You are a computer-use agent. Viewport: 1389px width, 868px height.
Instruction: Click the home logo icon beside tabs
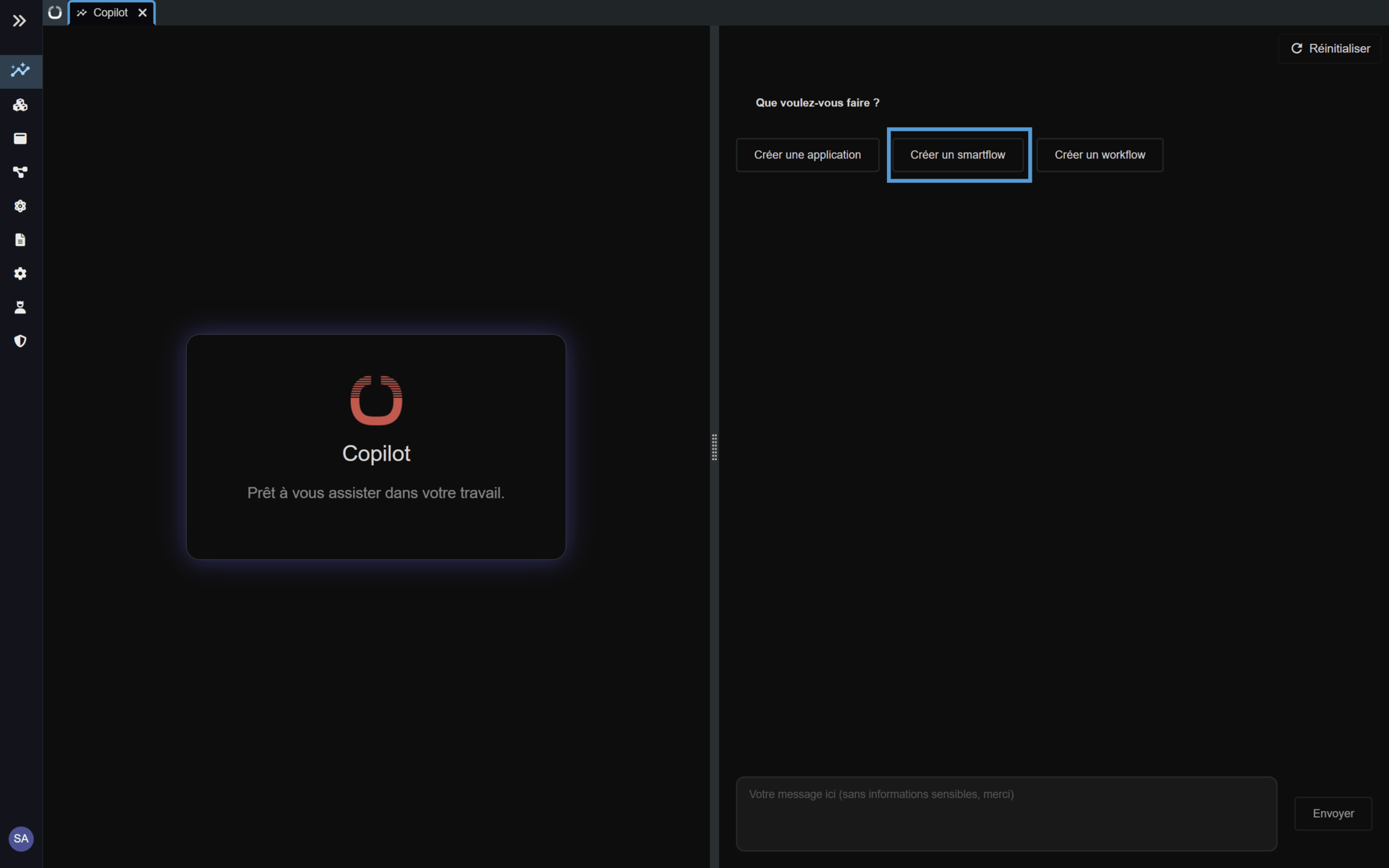coord(55,12)
